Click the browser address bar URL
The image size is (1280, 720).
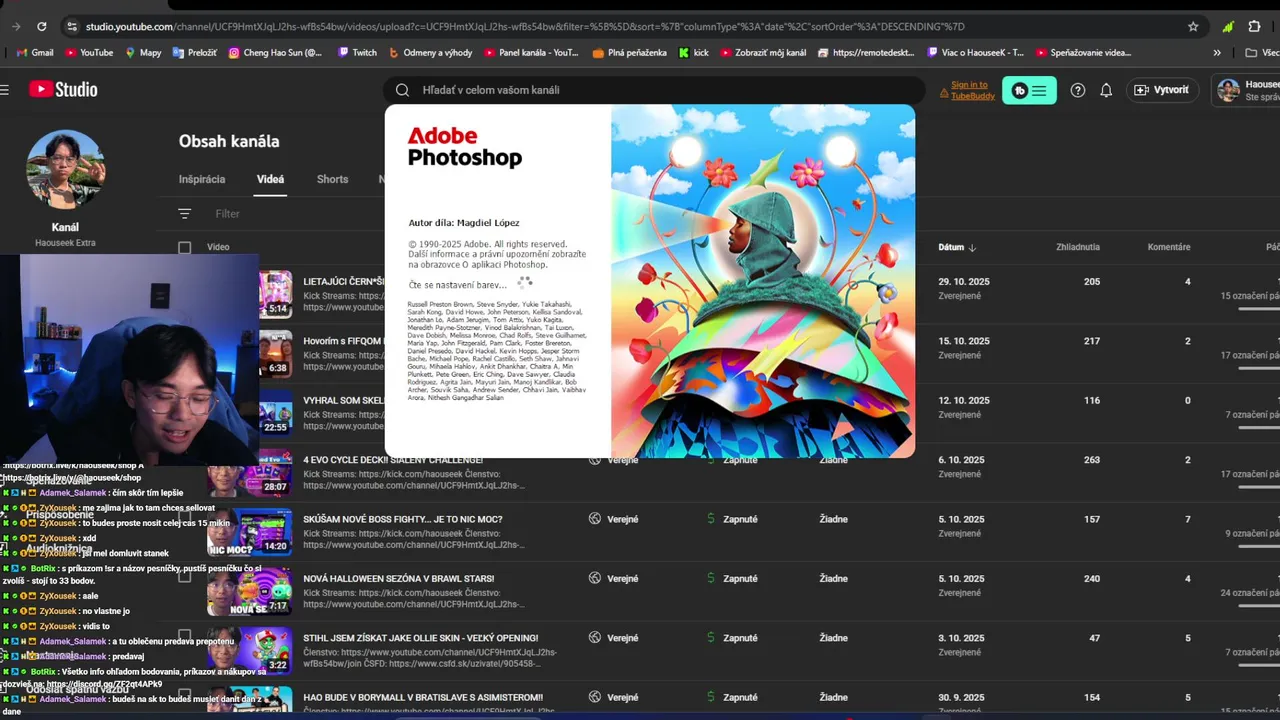(x=525, y=27)
